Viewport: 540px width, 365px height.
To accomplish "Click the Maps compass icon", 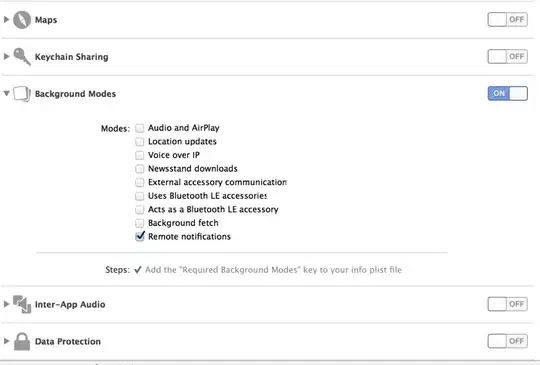I will pos(22,20).
